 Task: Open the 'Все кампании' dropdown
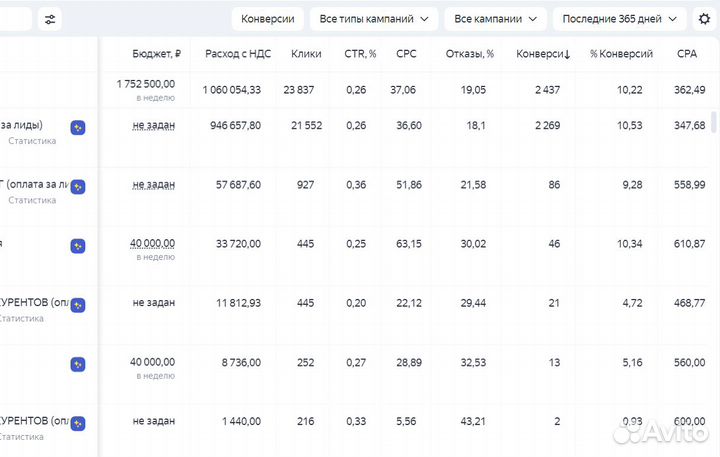pos(495,19)
